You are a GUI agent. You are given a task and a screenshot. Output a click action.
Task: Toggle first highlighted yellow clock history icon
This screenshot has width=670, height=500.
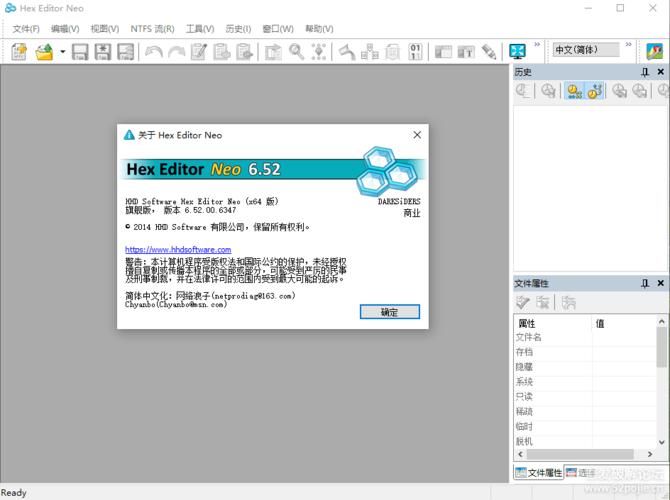point(574,91)
